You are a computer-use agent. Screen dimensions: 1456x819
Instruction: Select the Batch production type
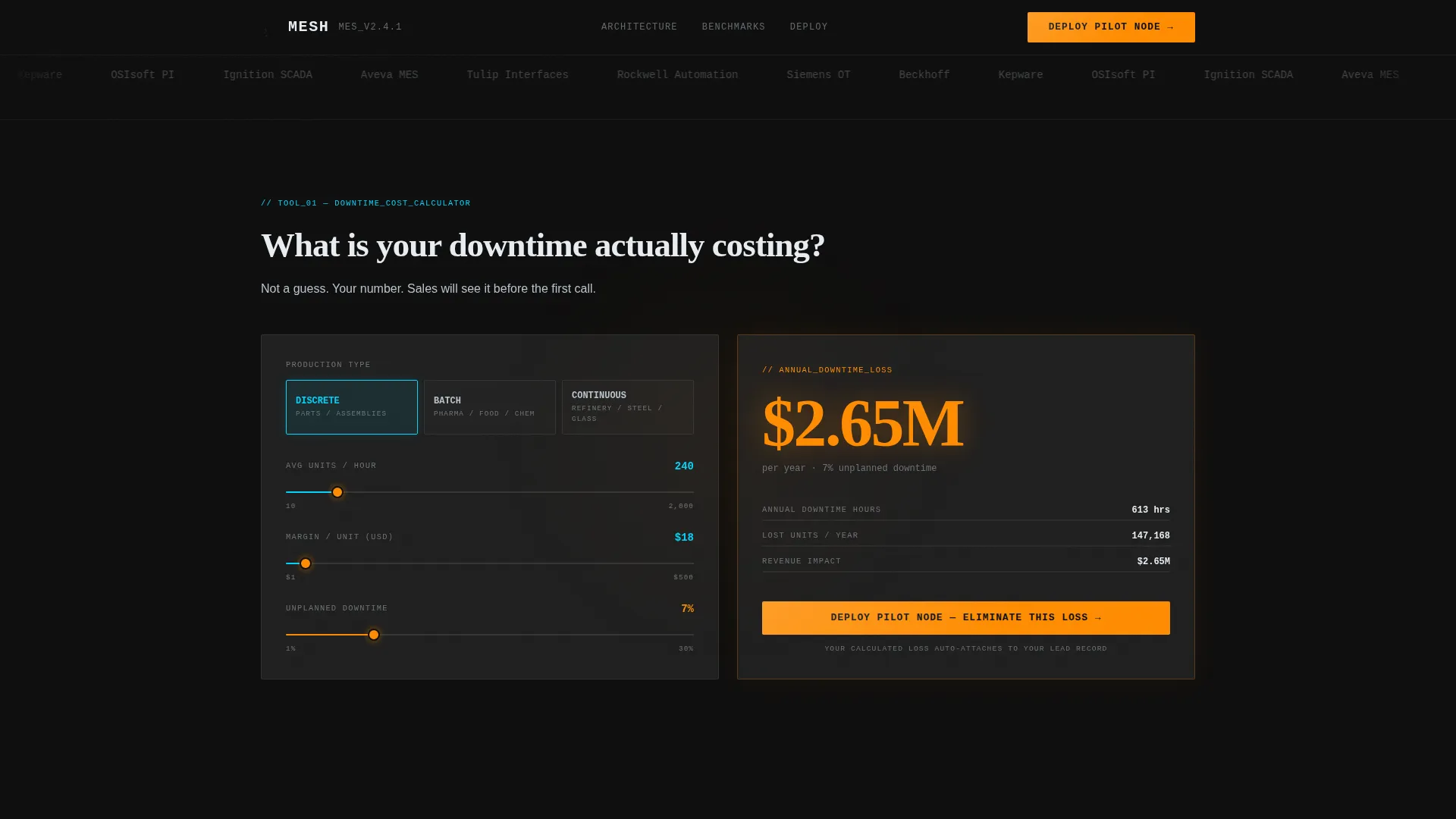coord(490,407)
